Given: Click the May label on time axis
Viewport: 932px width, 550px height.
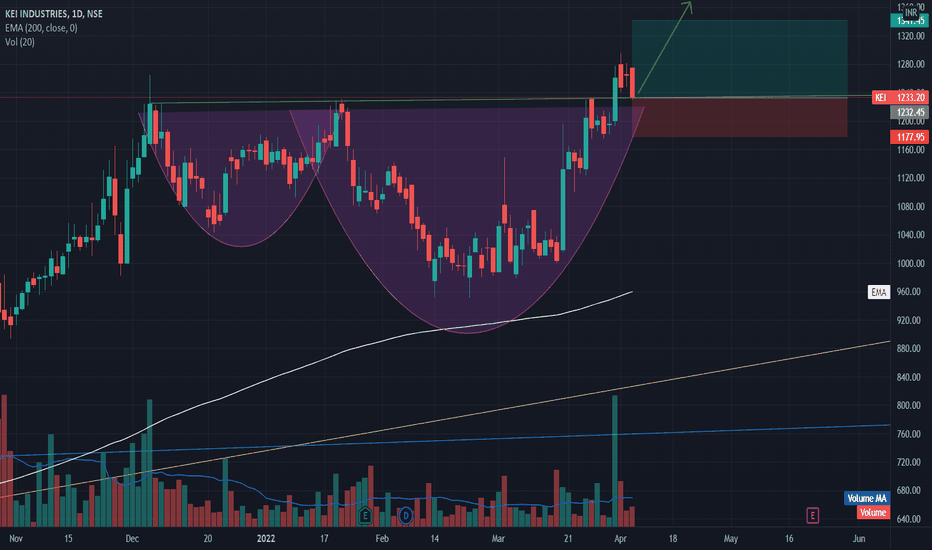Looking at the screenshot, I should 731,539.
